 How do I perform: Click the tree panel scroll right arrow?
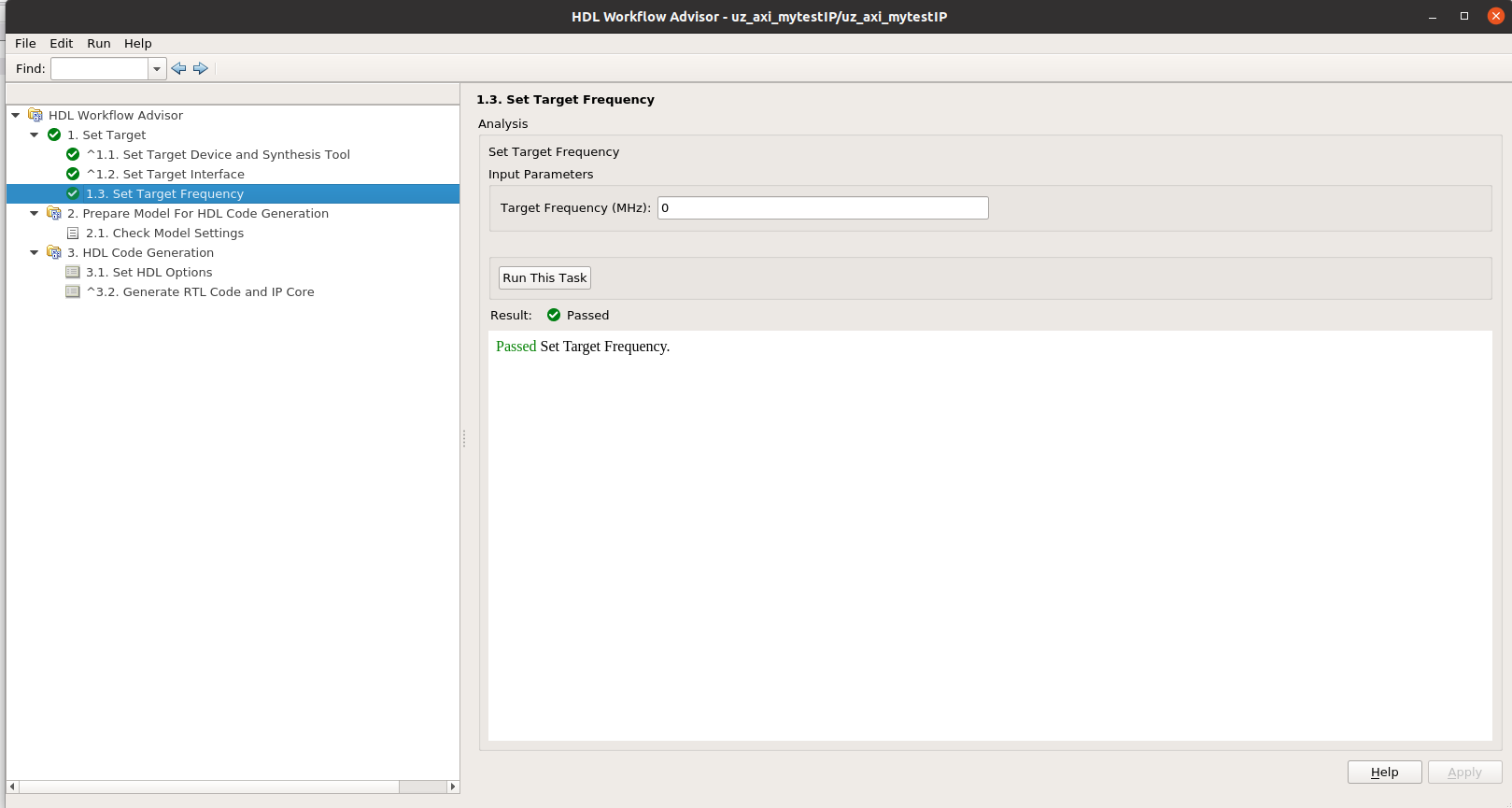[x=453, y=787]
